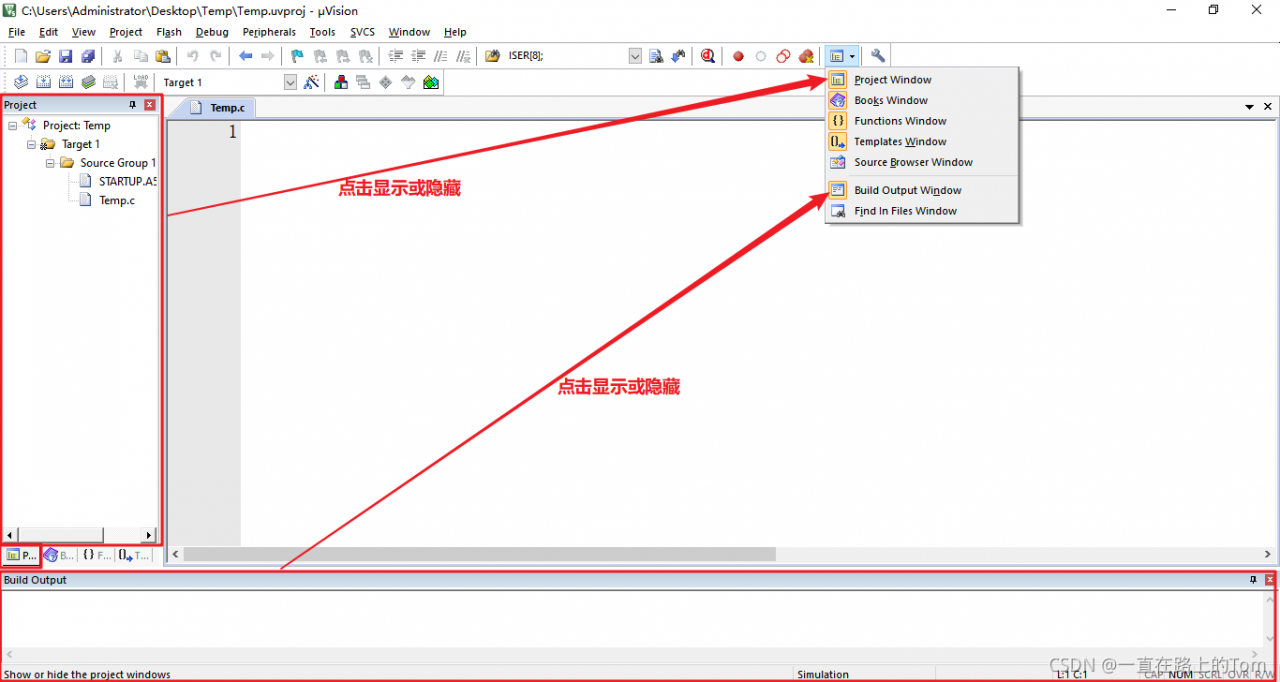The width and height of the screenshot is (1280, 682).
Task: Select STARTUP.A51 file in project tree
Action: point(118,182)
